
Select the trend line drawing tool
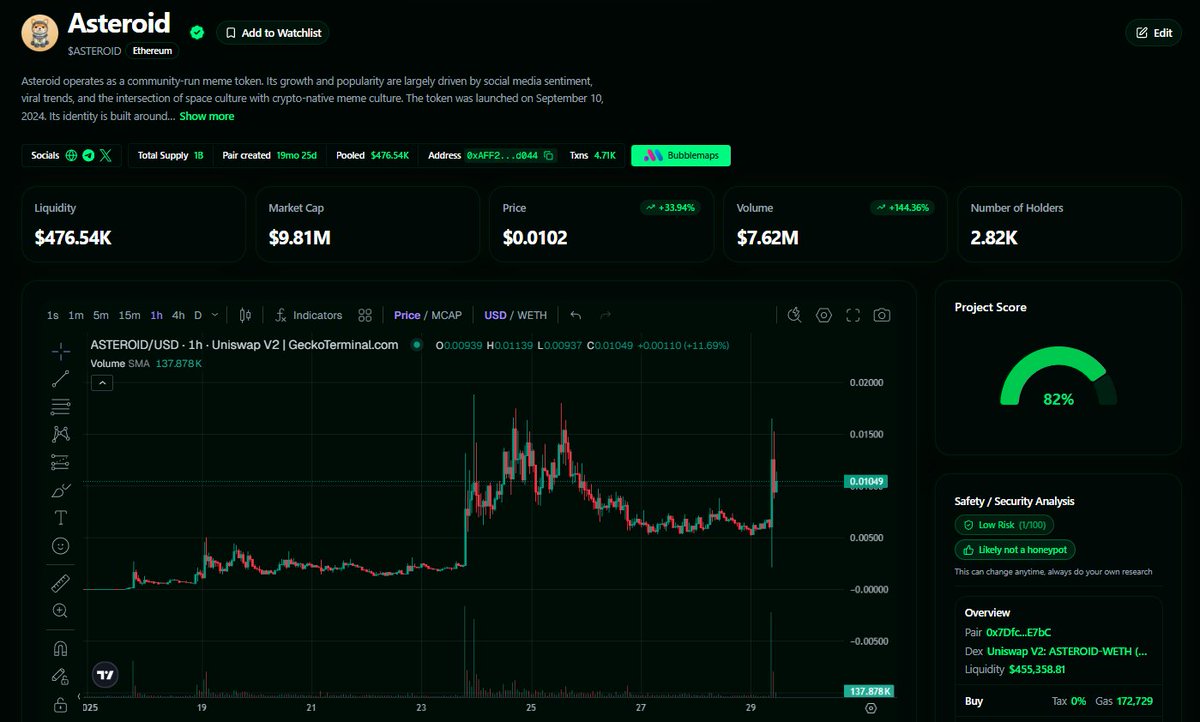click(x=61, y=379)
